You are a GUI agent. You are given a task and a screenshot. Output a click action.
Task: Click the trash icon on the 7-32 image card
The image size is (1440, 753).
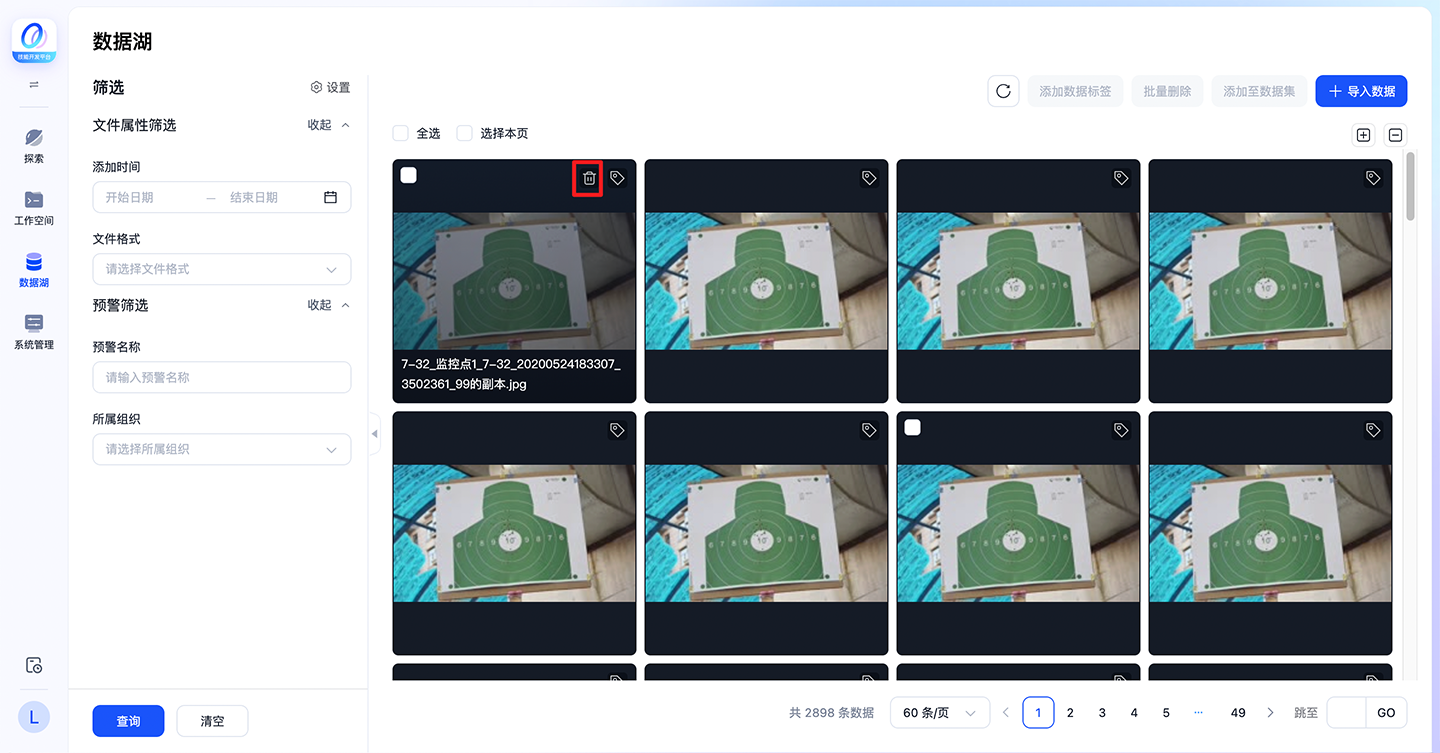coord(589,178)
